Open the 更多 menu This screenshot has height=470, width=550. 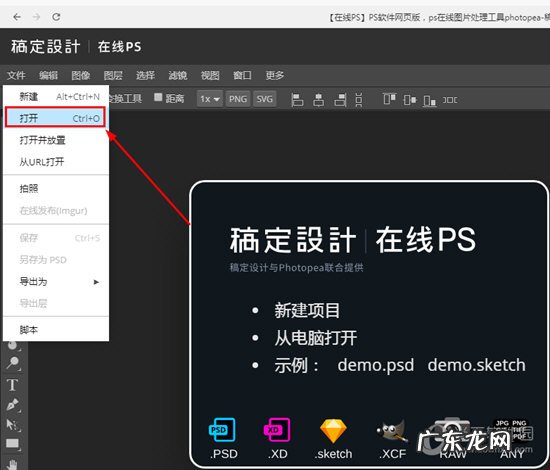click(x=275, y=75)
